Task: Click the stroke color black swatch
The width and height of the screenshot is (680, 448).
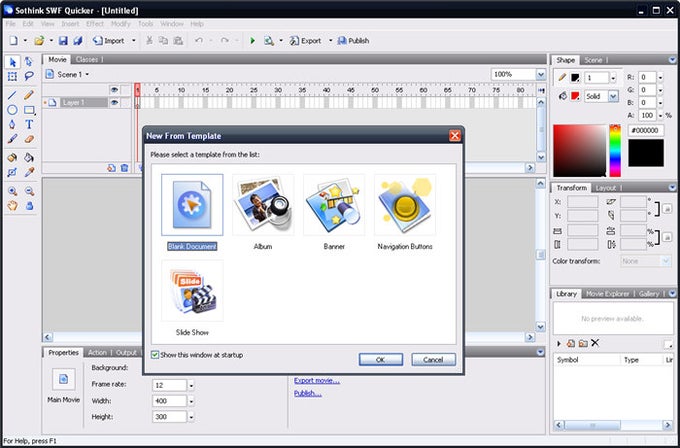Action: (x=575, y=78)
